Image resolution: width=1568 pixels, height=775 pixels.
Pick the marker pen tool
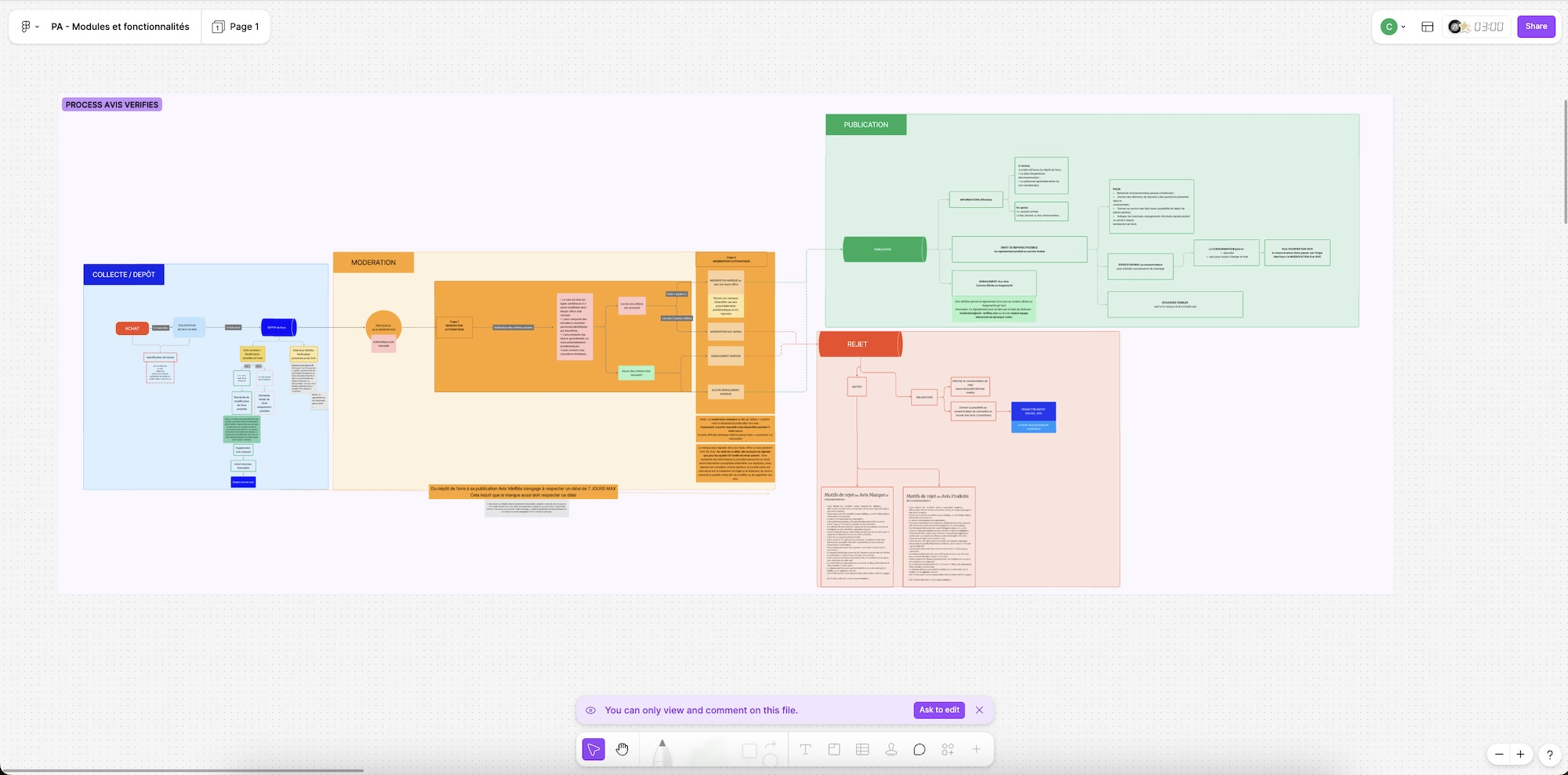(x=662, y=751)
